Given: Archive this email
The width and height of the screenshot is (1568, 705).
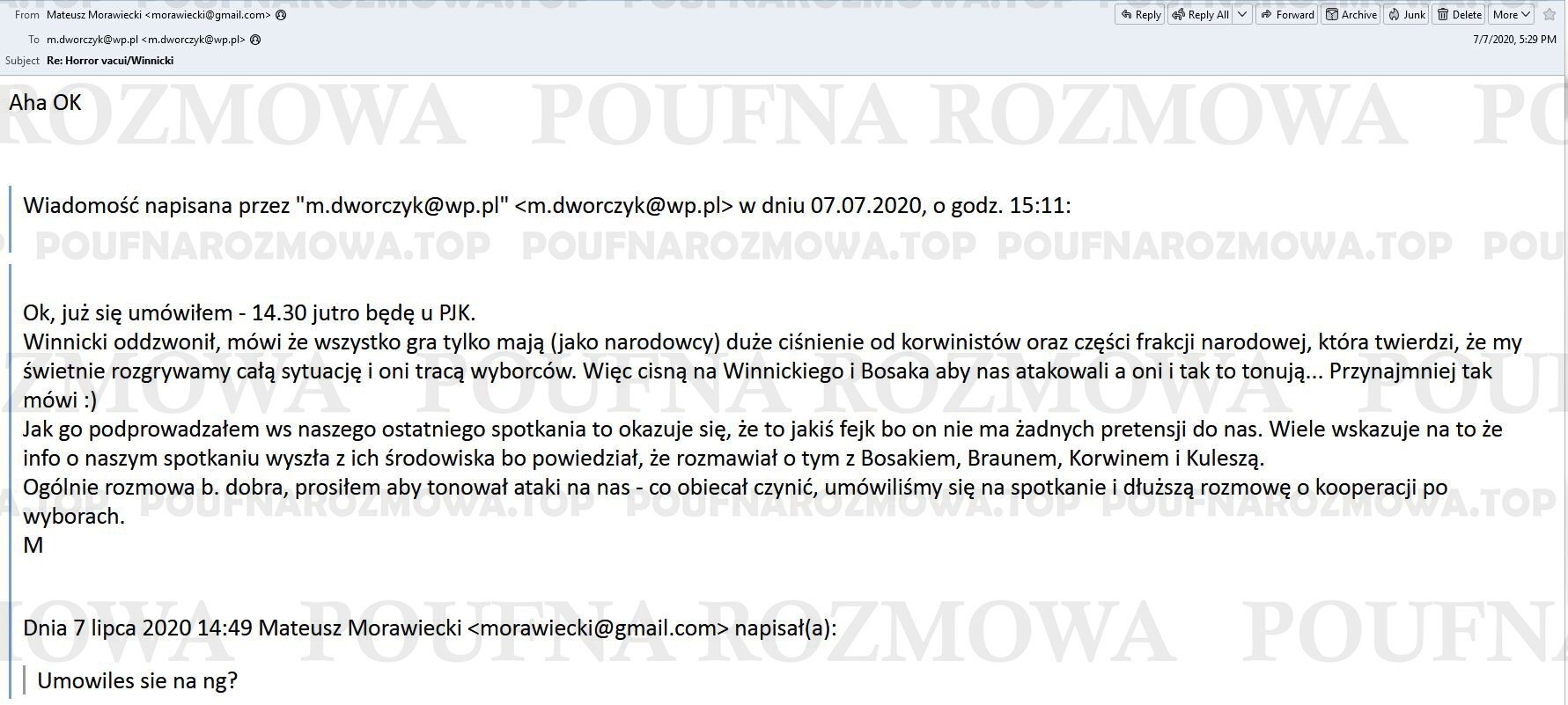Looking at the screenshot, I should pos(1351,14).
